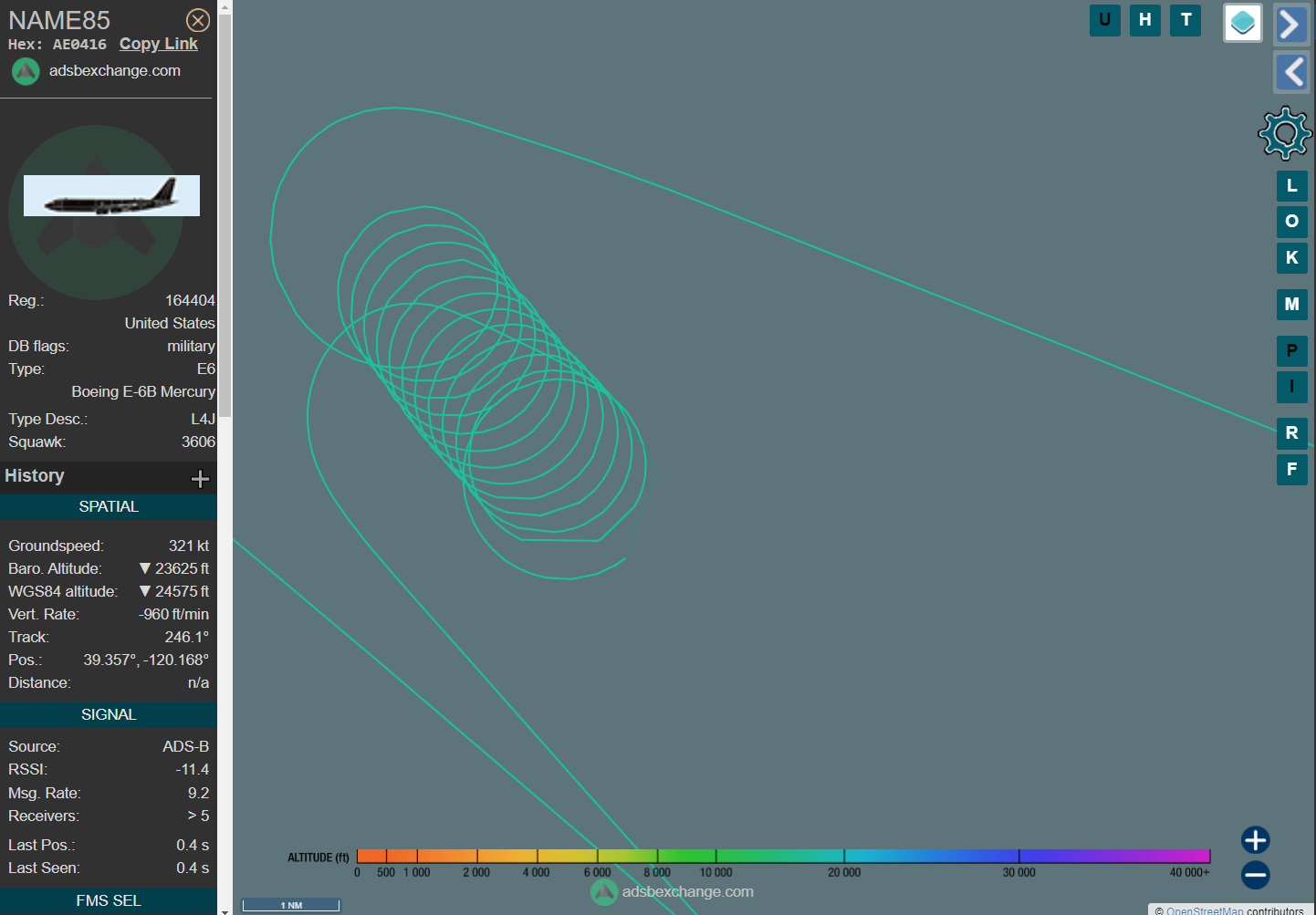This screenshot has width=1316, height=915.
Task: Click the 1 NM map scale bar
Action: [291, 905]
